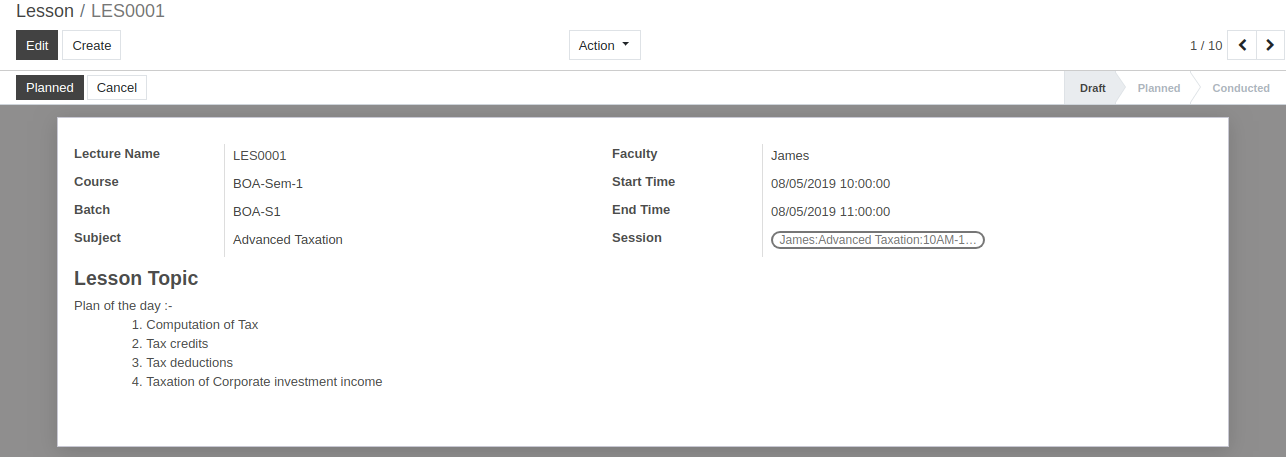Click the Lesson Topic heading
The image size is (1286, 457).
coord(136,278)
